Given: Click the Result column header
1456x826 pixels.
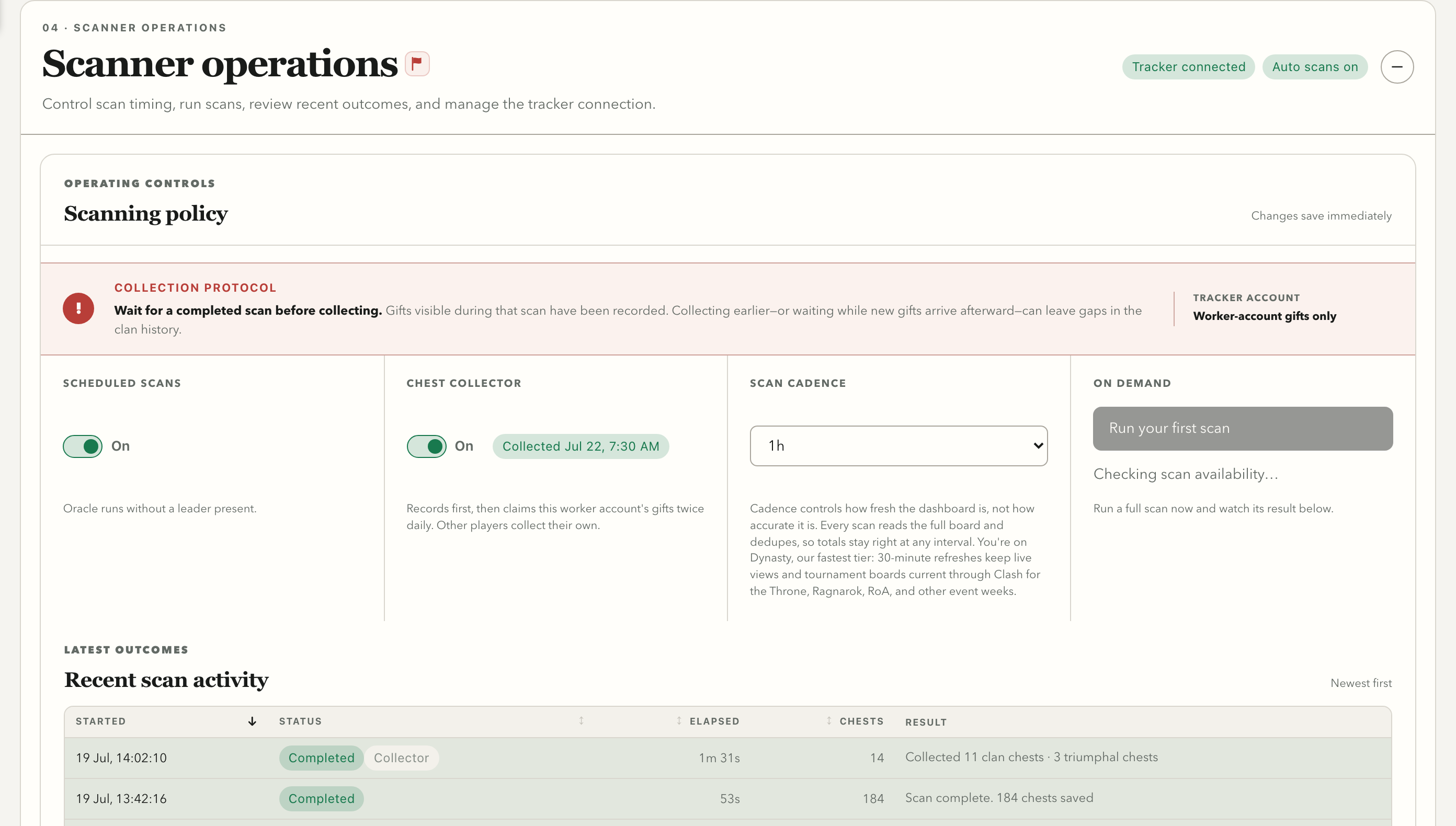Looking at the screenshot, I should point(926,722).
